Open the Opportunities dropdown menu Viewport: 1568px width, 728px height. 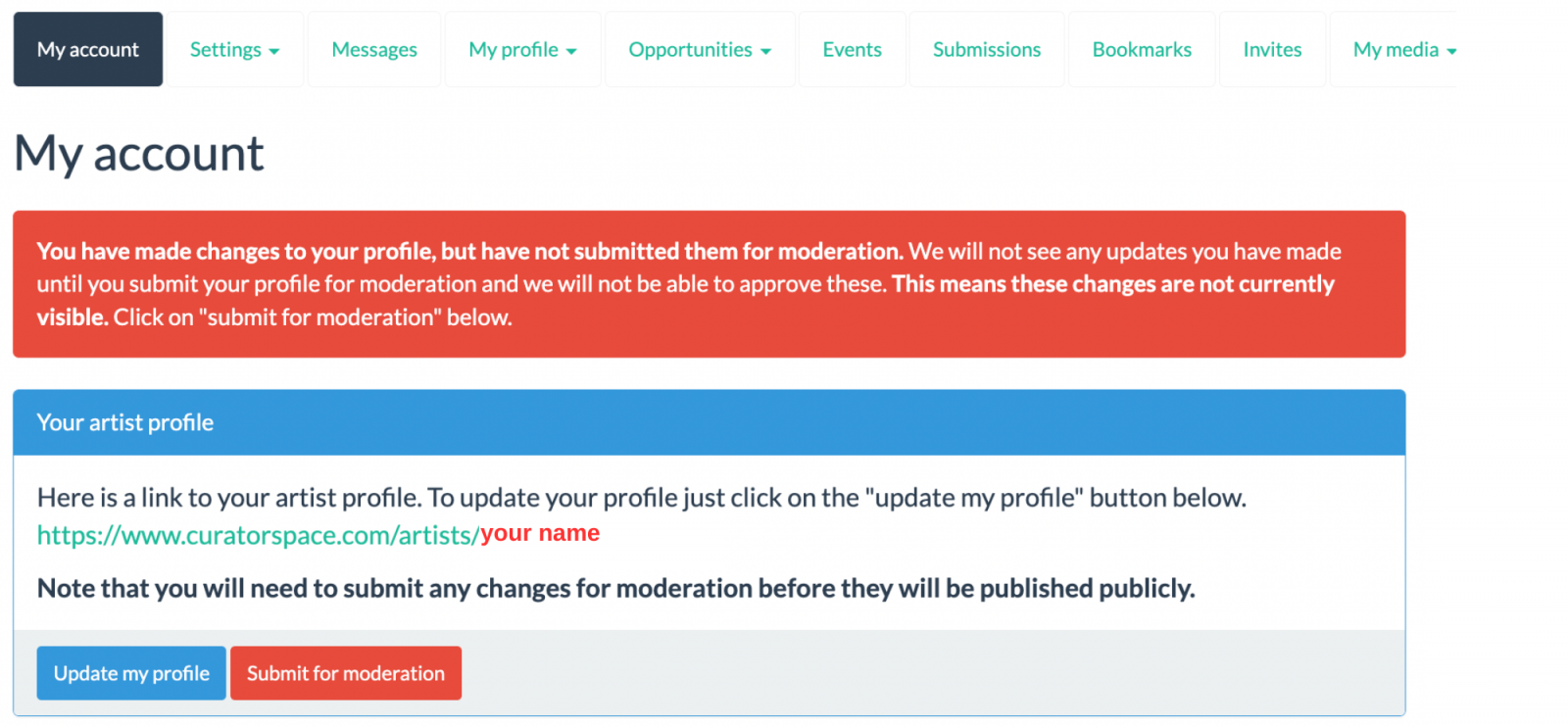click(x=700, y=50)
